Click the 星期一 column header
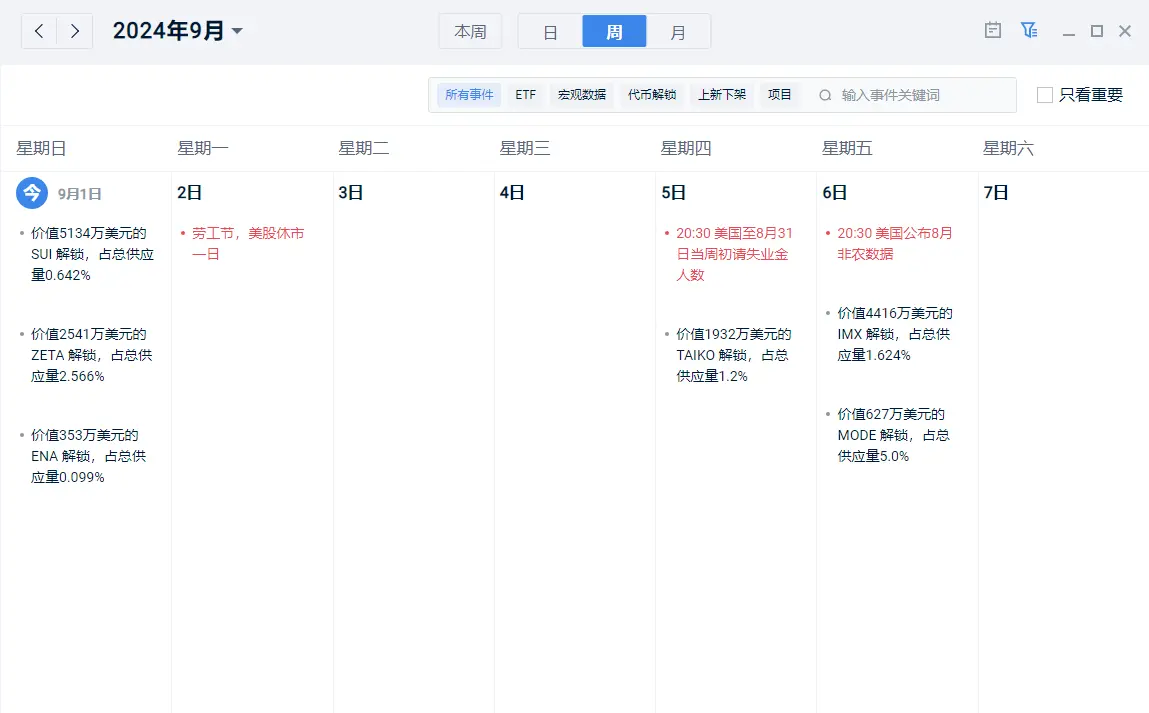Viewport: 1149px width, 713px height. coord(202,148)
